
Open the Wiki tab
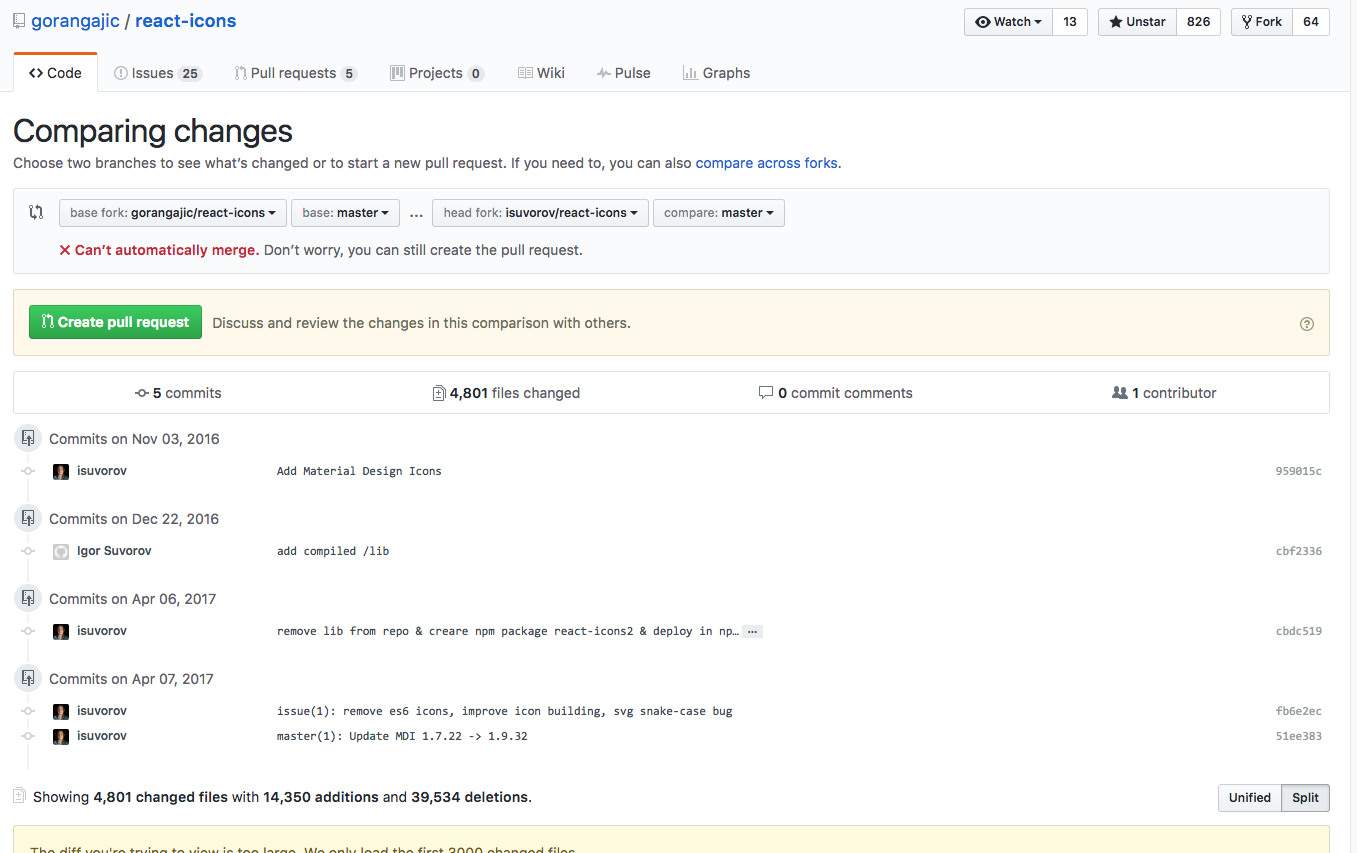541,73
